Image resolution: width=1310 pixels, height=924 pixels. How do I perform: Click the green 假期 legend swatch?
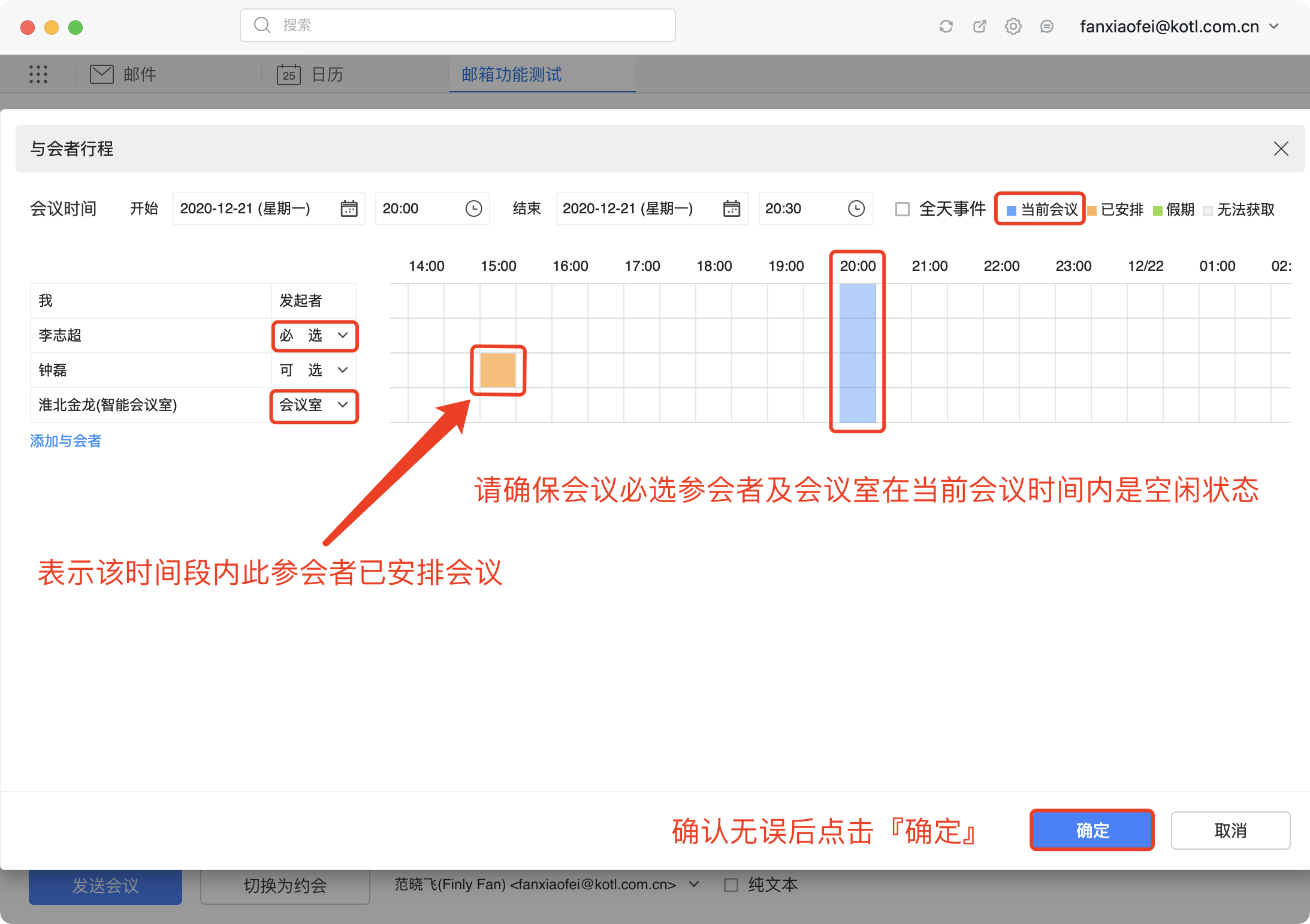point(1158,210)
